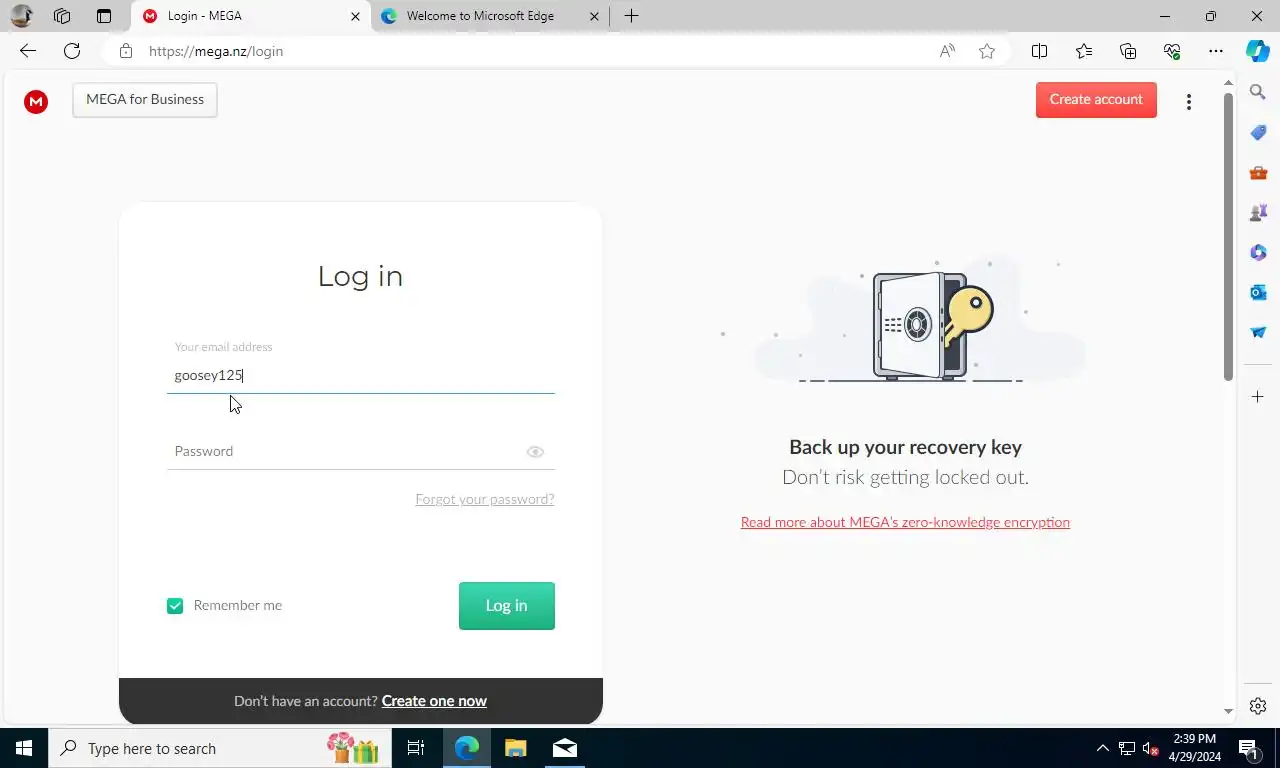
Task: Open Edge profile avatar
Action: 21,16
